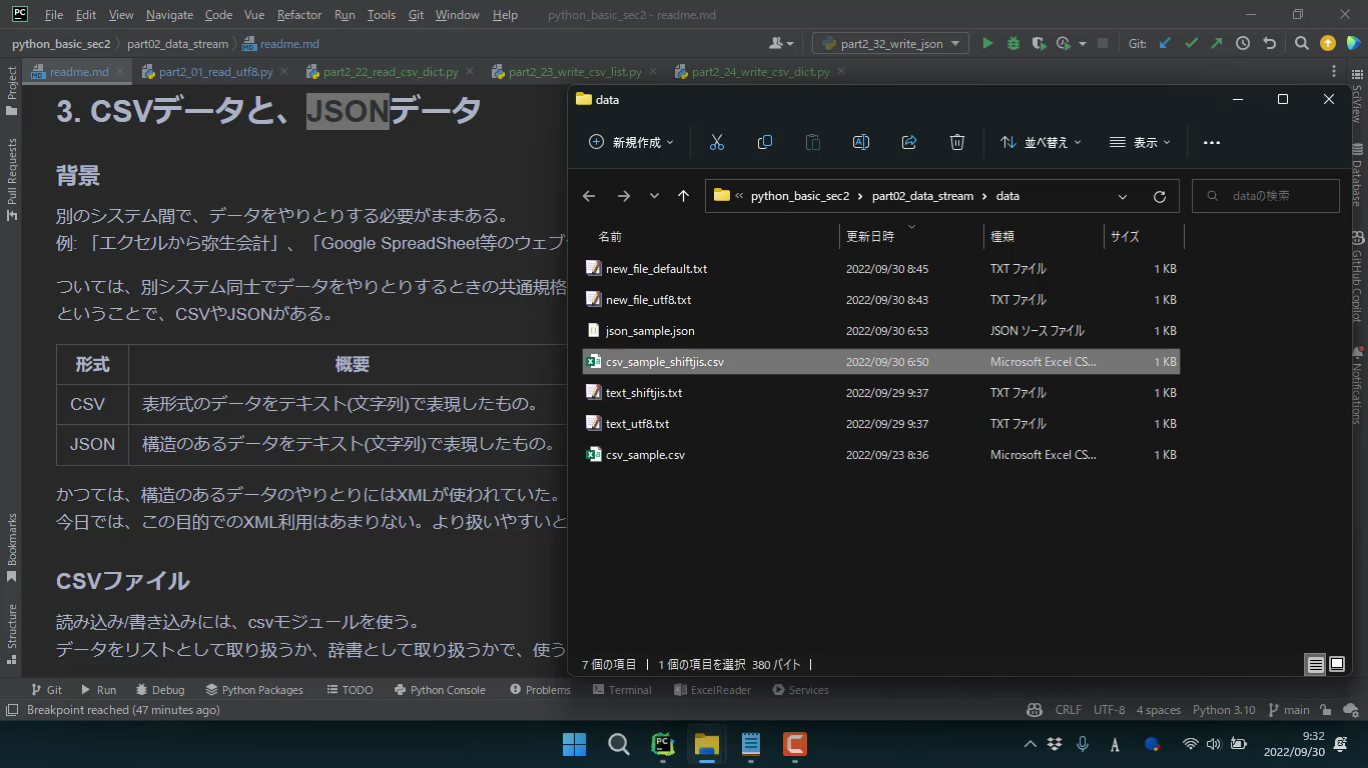The image size is (1368, 768).
Task: Open the run configuration dropdown
Action: 890,43
